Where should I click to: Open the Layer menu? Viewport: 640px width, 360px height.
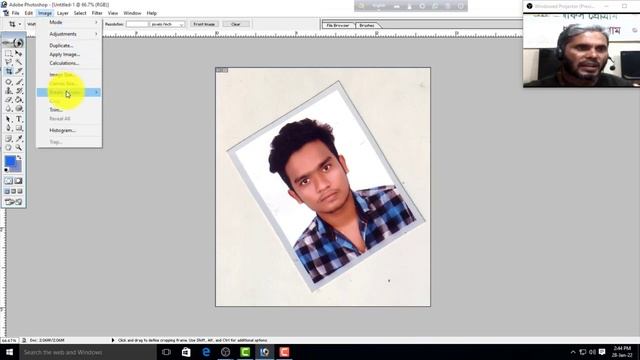tap(62, 13)
